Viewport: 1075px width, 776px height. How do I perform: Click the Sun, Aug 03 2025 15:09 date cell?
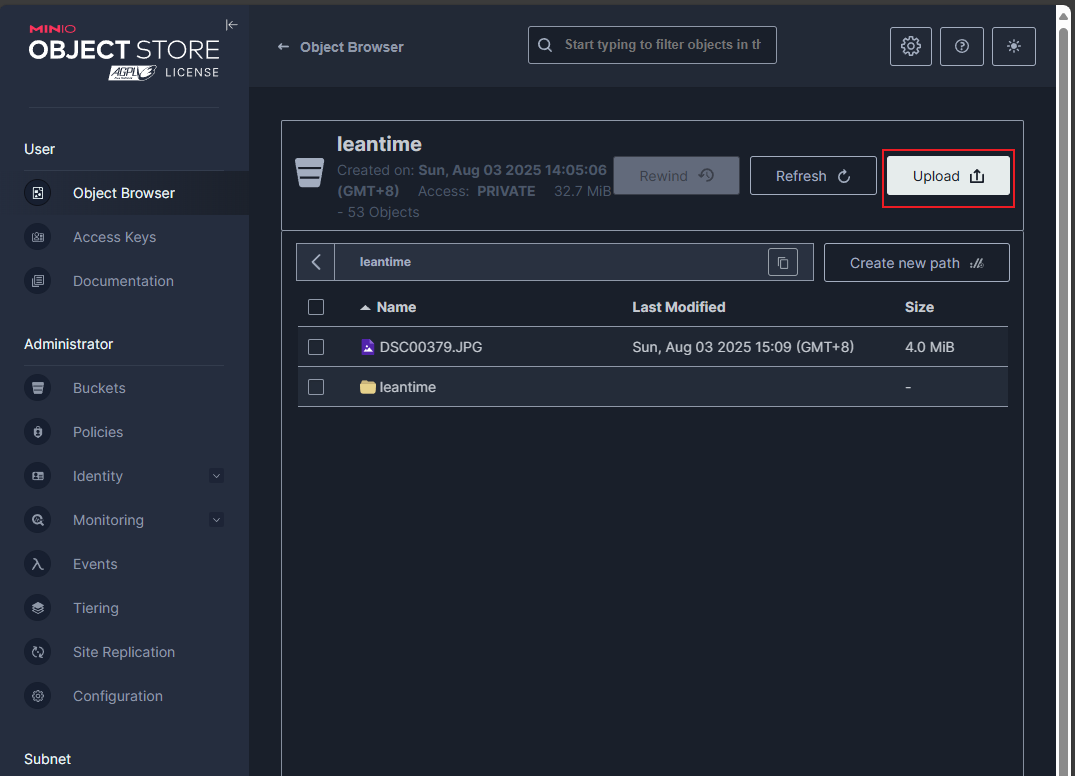tap(742, 347)
